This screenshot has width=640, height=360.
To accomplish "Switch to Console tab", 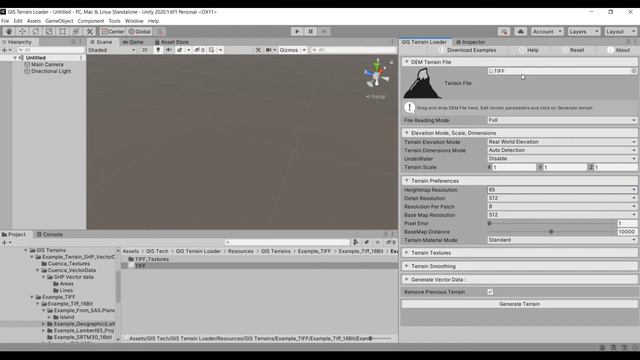I will 50,234.
